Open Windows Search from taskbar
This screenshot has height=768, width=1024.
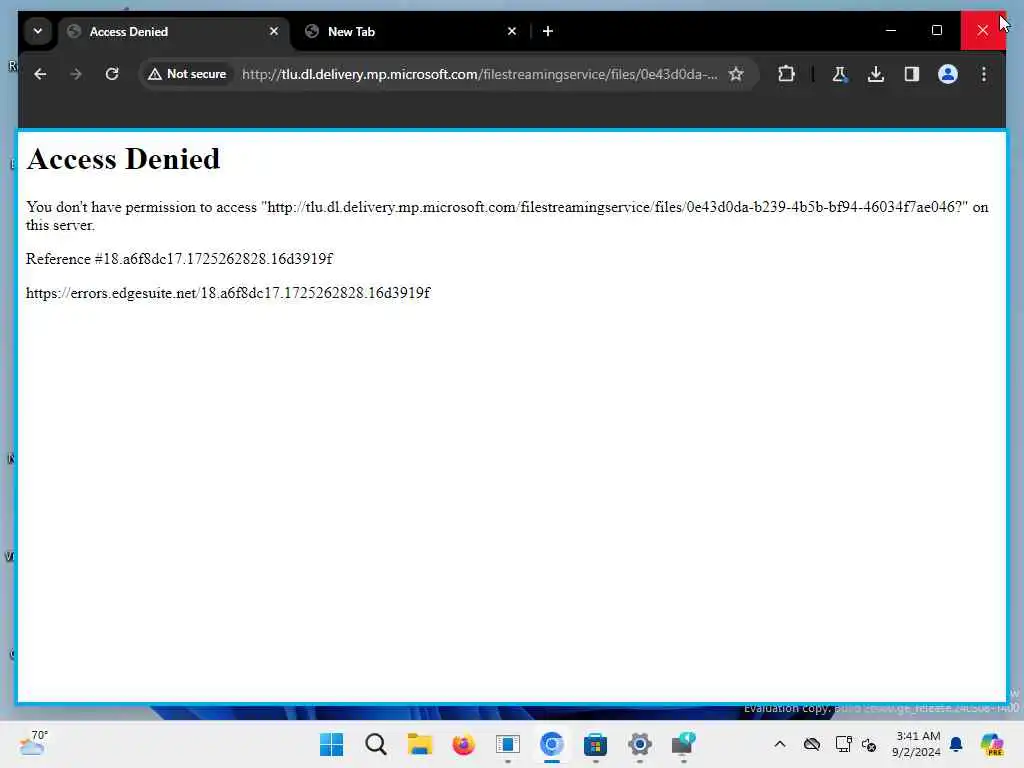coord(376,744)
